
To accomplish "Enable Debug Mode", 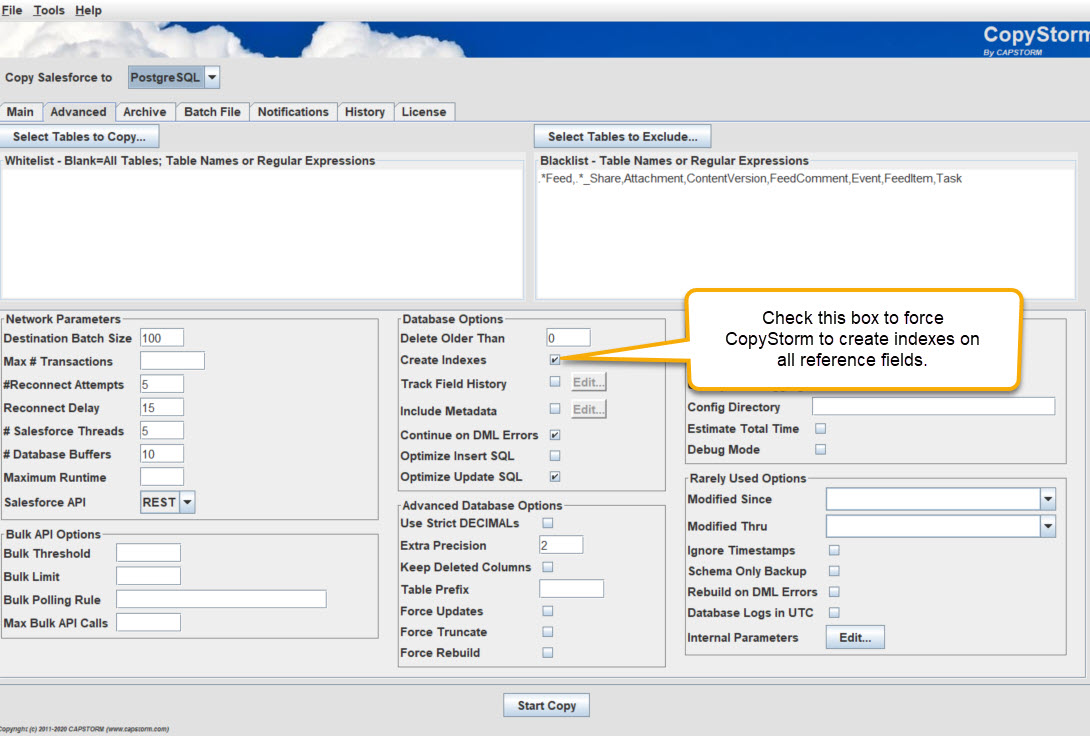I will (x=821, y=449).
